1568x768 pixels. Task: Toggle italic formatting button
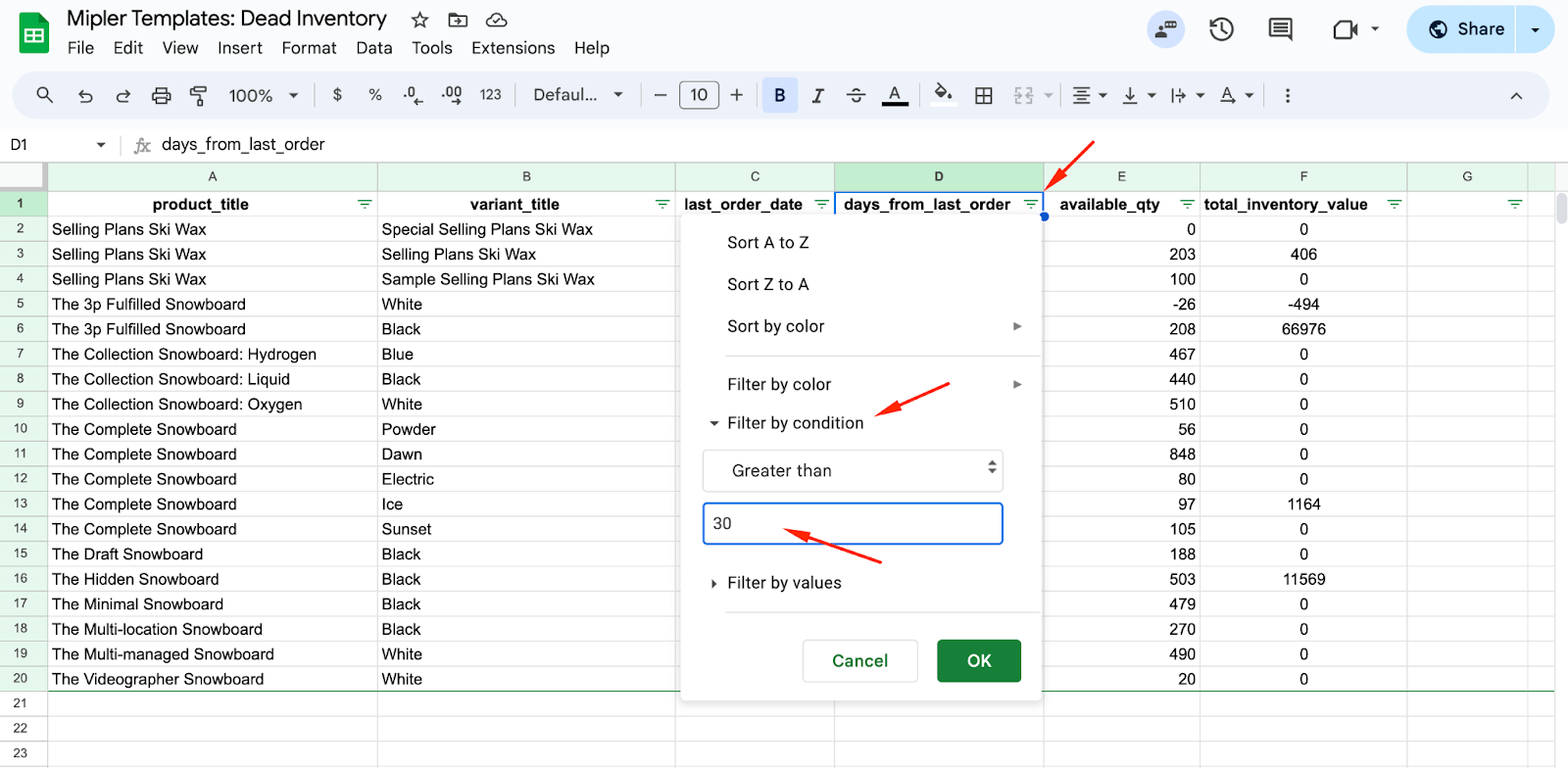(817, 95)
